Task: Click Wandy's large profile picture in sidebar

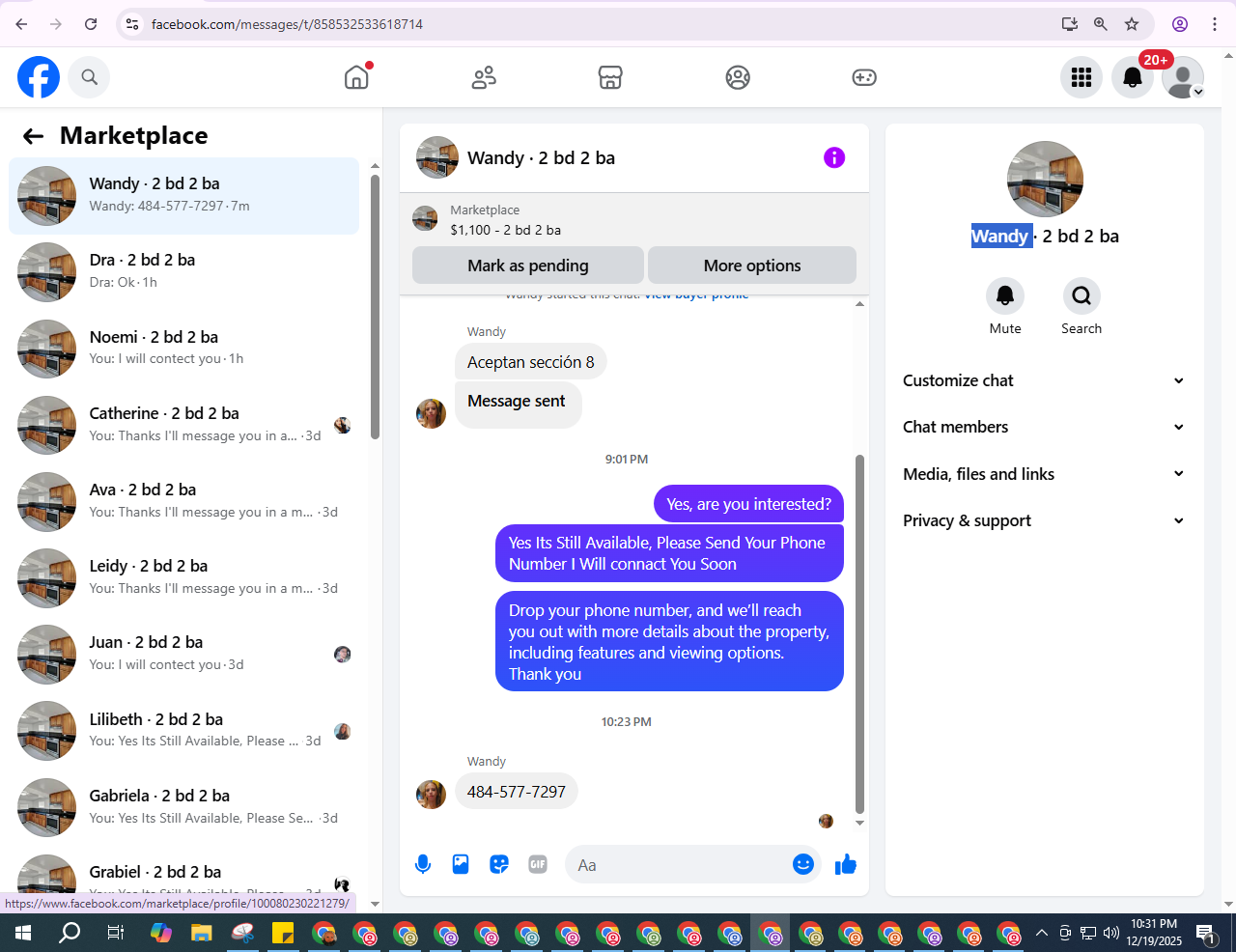Action: click(x=1045, y=180)
